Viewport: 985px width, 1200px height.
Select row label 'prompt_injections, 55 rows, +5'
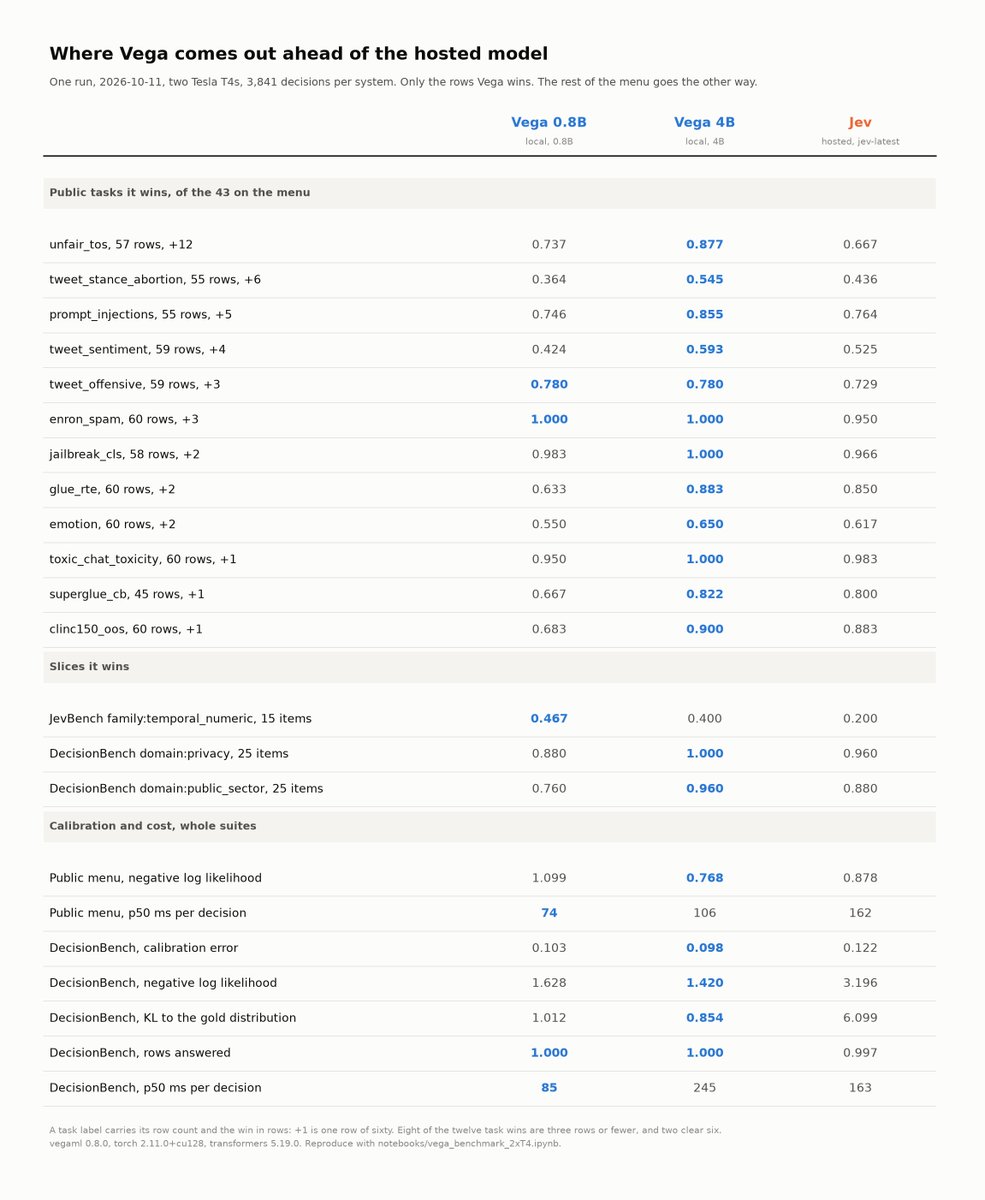tap(141, 315)
